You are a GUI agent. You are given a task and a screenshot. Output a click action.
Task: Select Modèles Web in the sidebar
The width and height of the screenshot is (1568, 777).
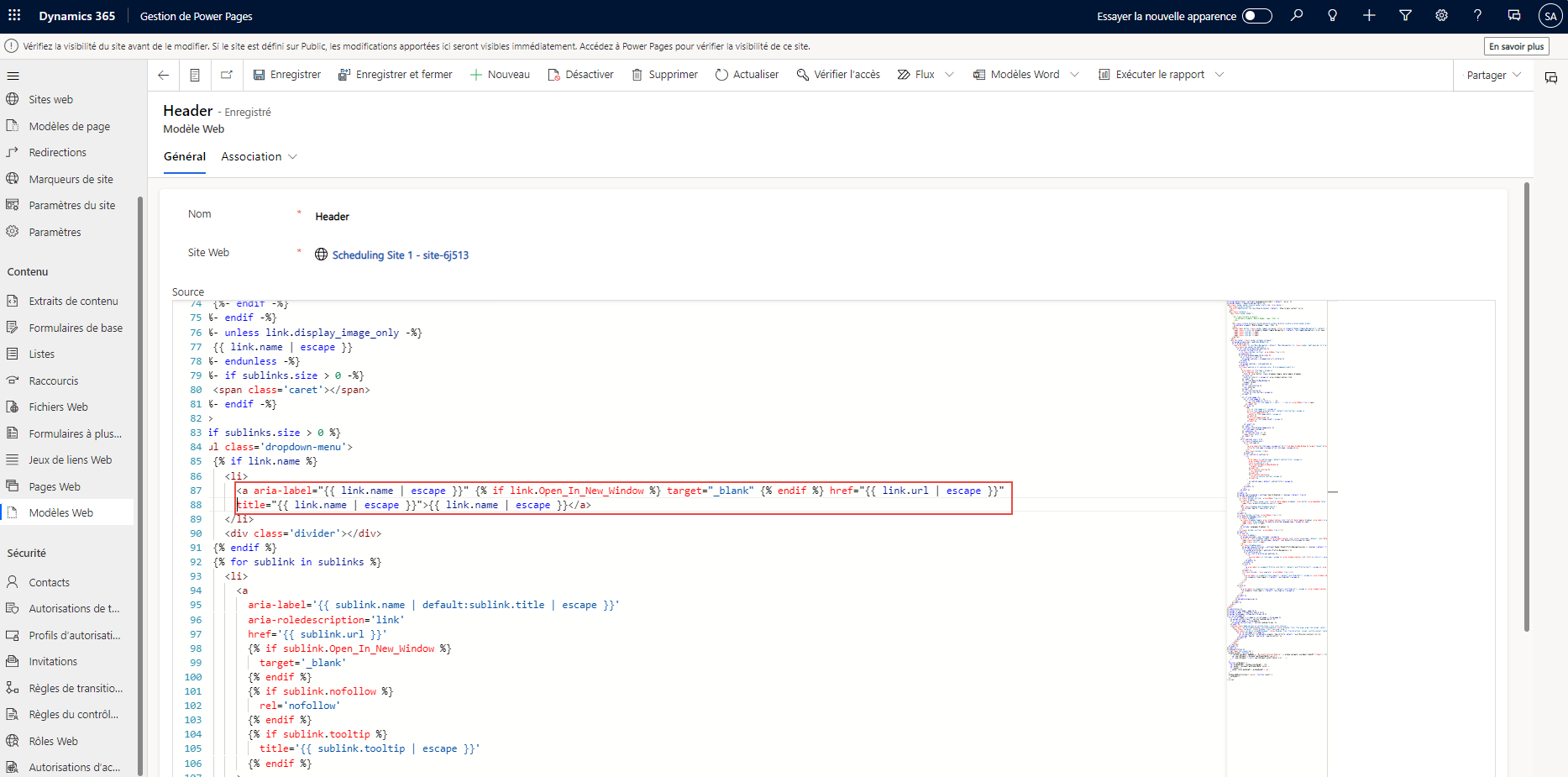coord(60,512)
